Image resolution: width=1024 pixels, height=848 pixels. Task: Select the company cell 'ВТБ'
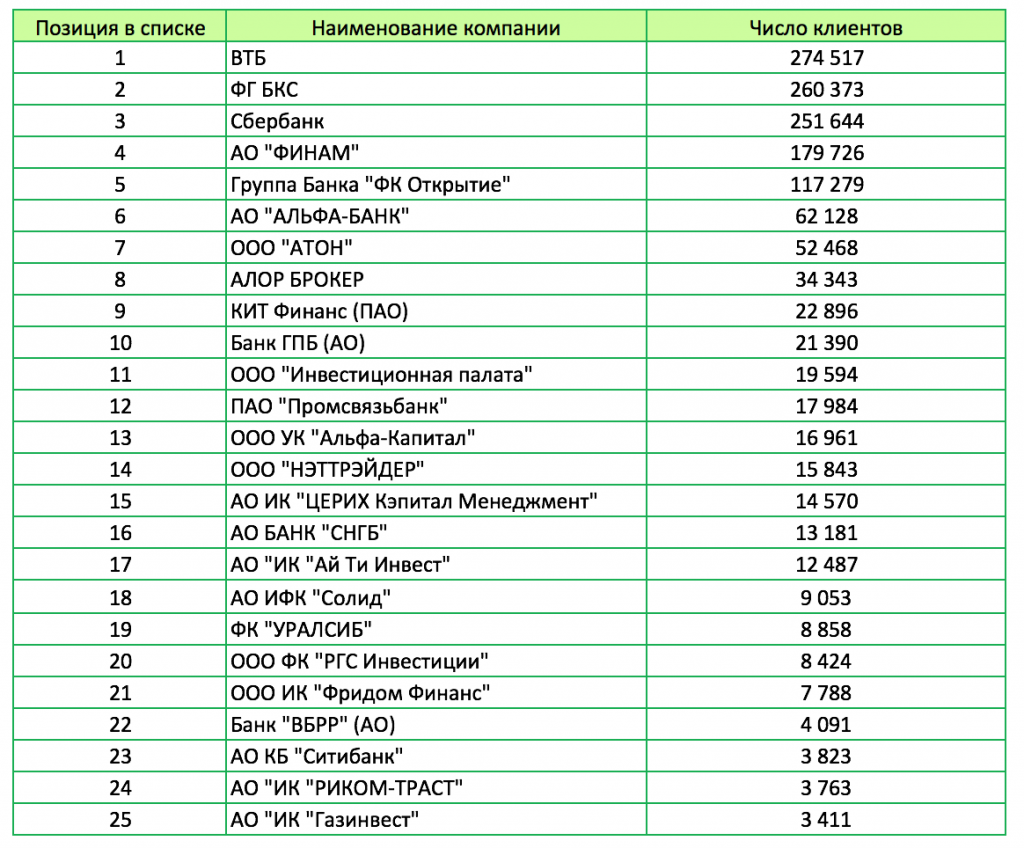(436, 57)
